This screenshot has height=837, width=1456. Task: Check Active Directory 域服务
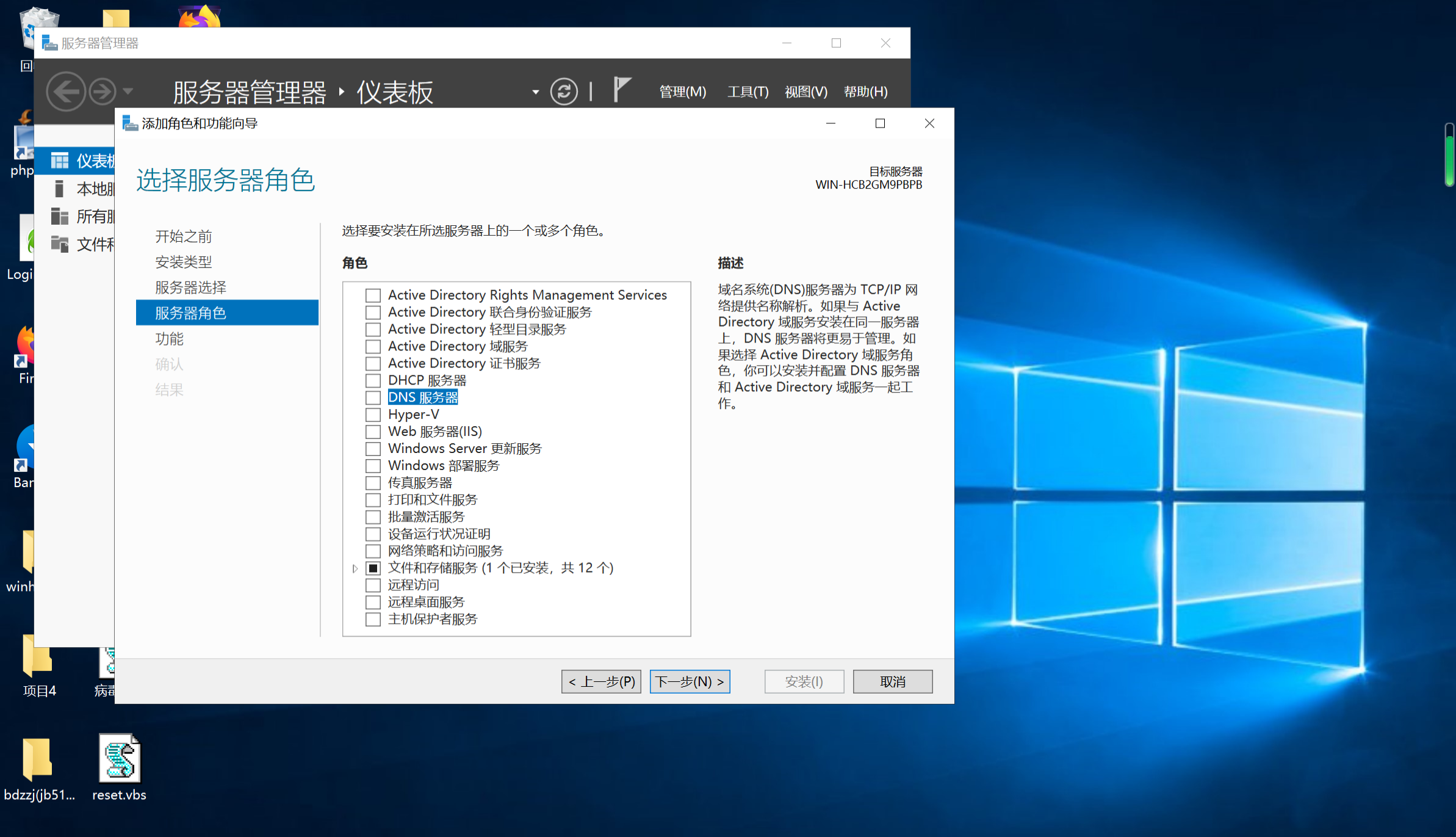(x=373, y=347)
